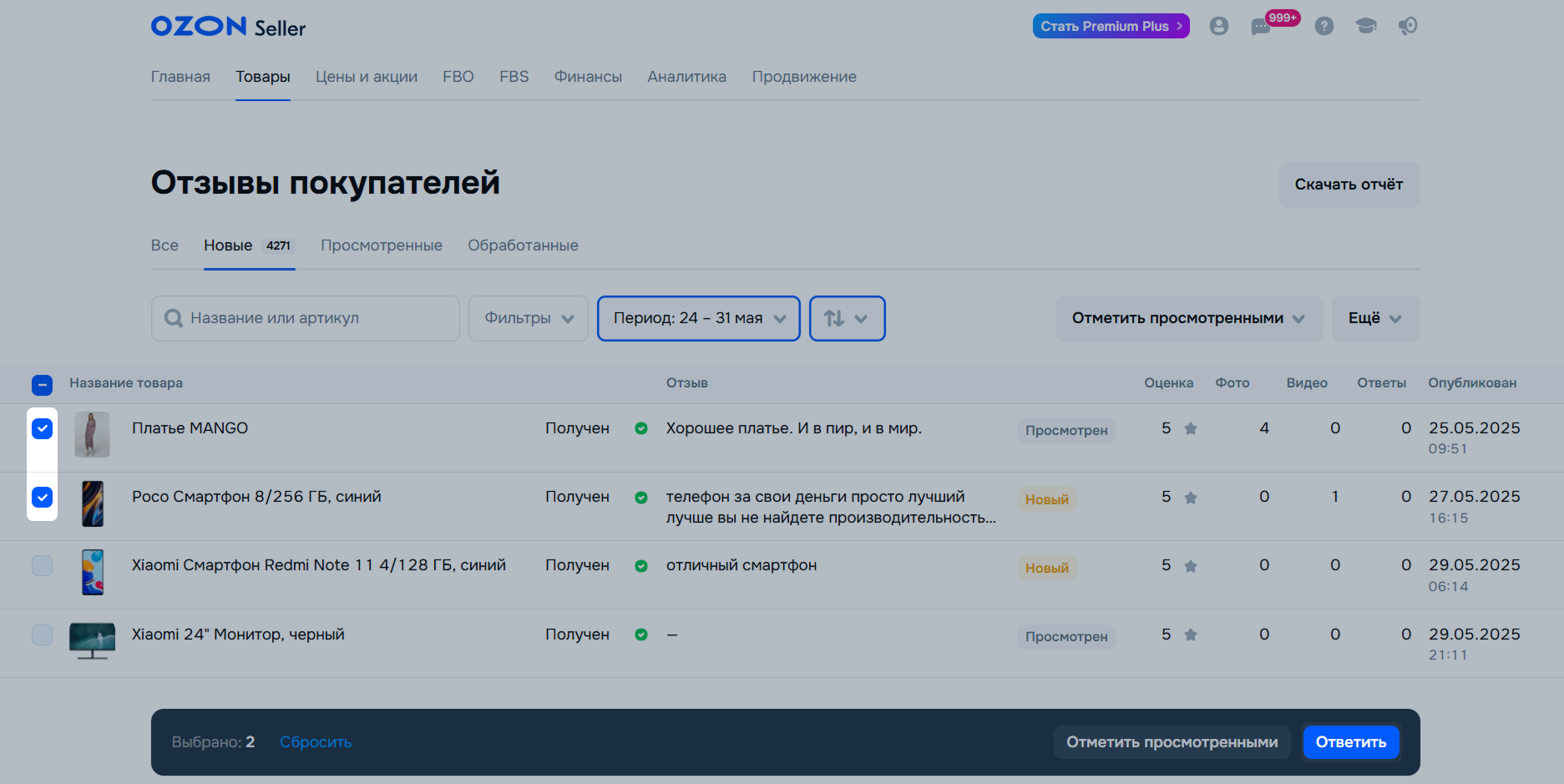Click the Redmi Note 11 product thumbnail

click(93, 572)
